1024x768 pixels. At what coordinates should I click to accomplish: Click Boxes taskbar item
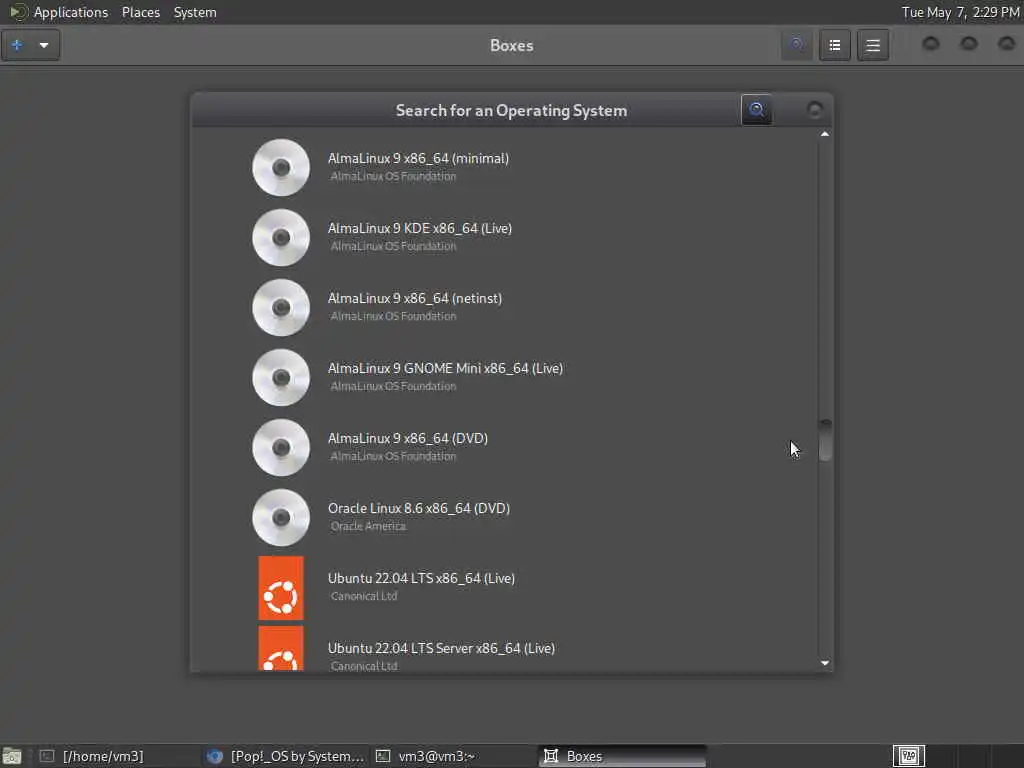point(622,756)
